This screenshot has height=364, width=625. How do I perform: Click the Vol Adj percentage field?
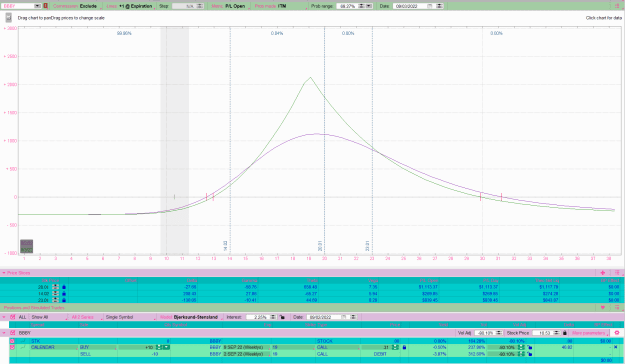[x=485, y=333]
